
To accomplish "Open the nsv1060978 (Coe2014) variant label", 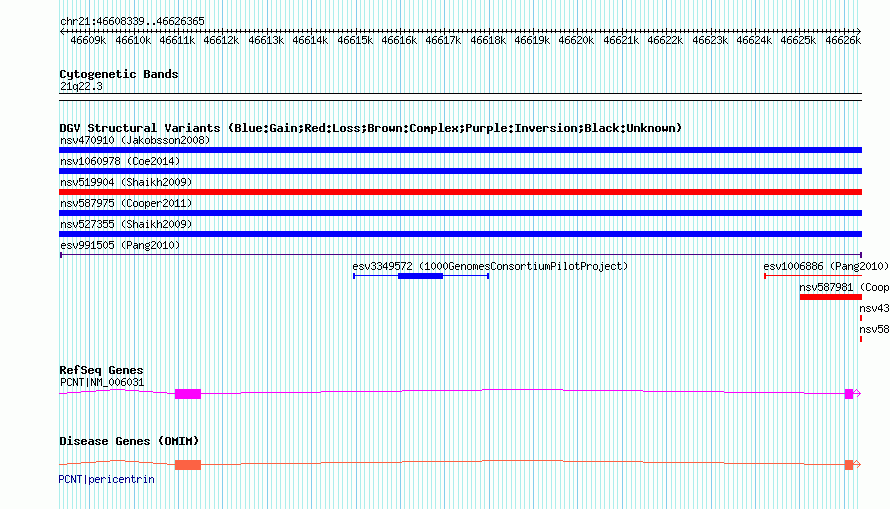I will 120,161.
